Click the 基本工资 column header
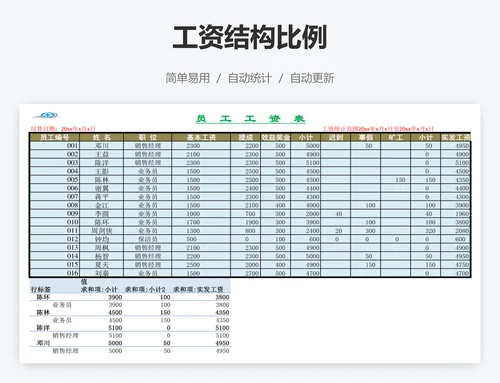The height and width of the screenshot is (383, 500). click(201, 137)
